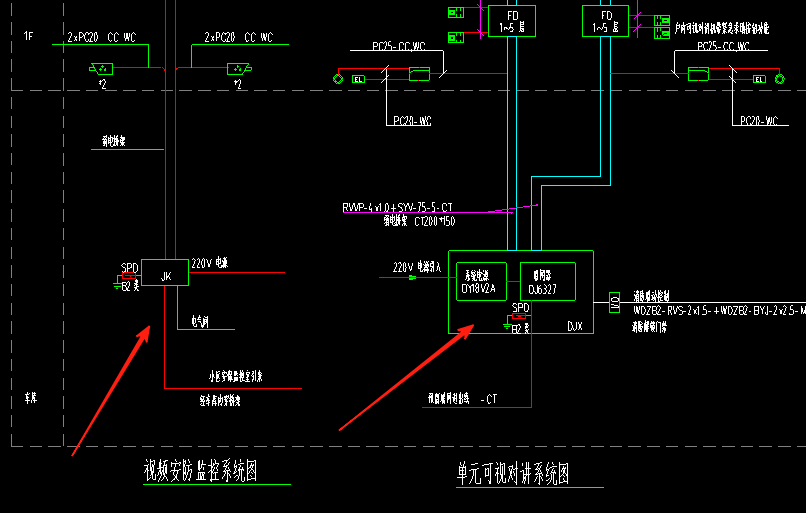This screenshot has height=513, width=806.
Task: Select the I/O module symbol
Action: (614, 302)
